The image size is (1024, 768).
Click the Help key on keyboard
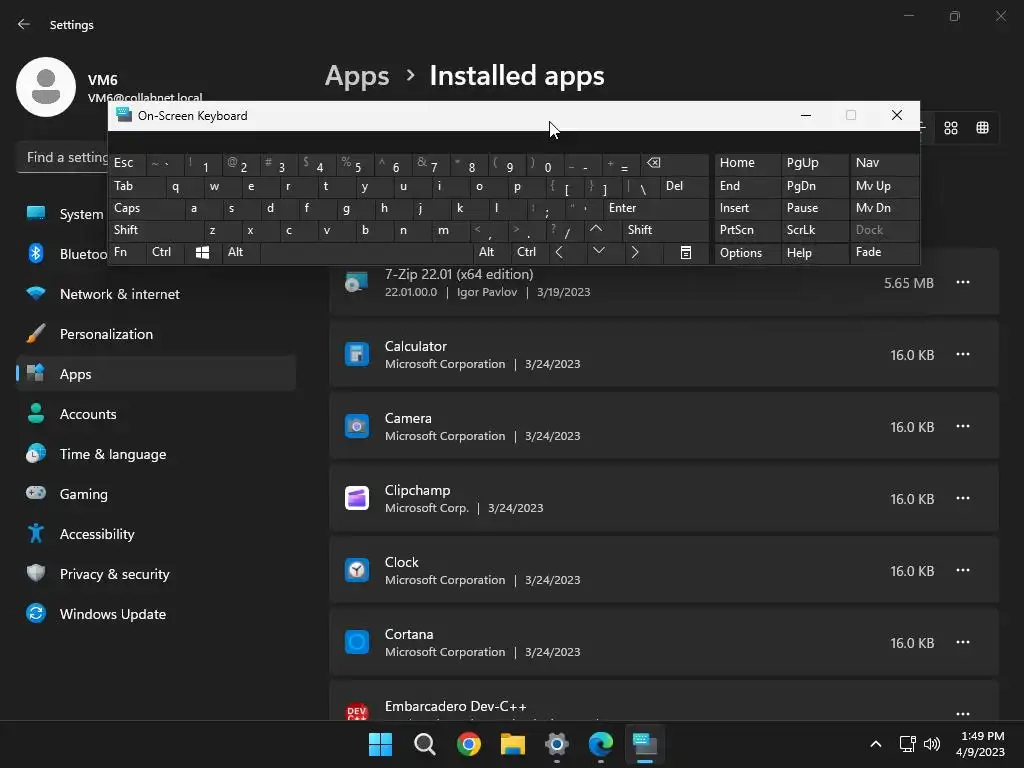pyautogui.click(x=815, y=252)
